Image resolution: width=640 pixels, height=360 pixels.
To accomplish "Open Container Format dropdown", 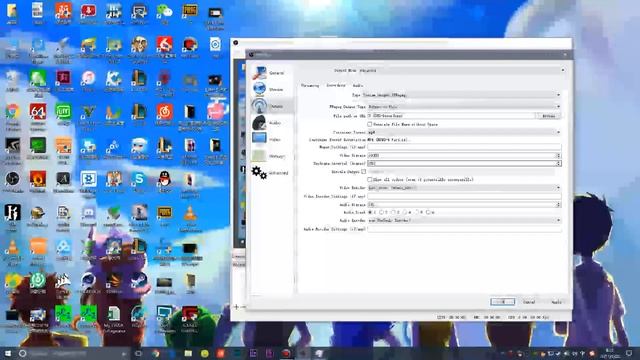I will 464,132.
